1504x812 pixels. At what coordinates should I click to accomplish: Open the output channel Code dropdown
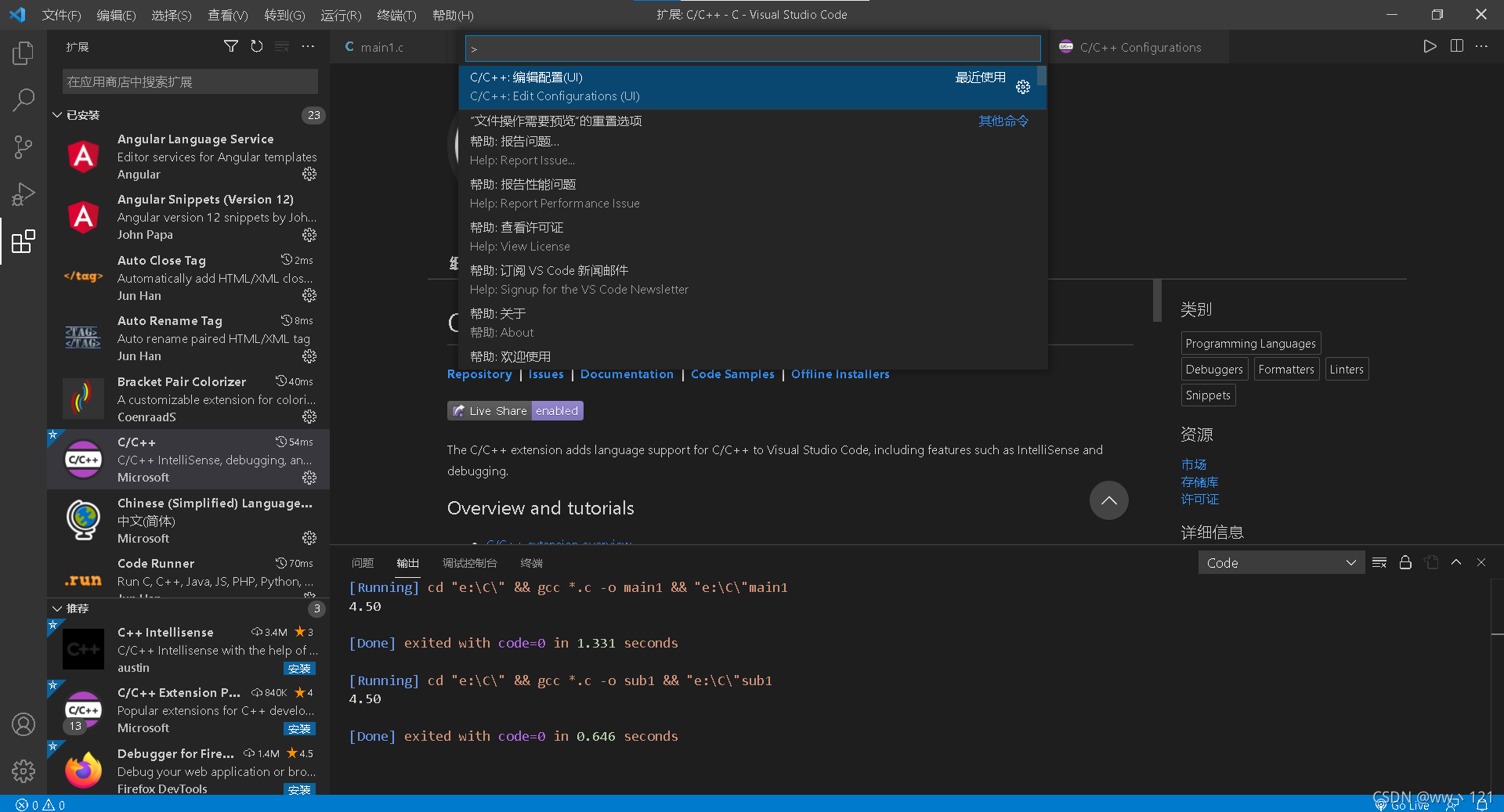point(1281,563)
